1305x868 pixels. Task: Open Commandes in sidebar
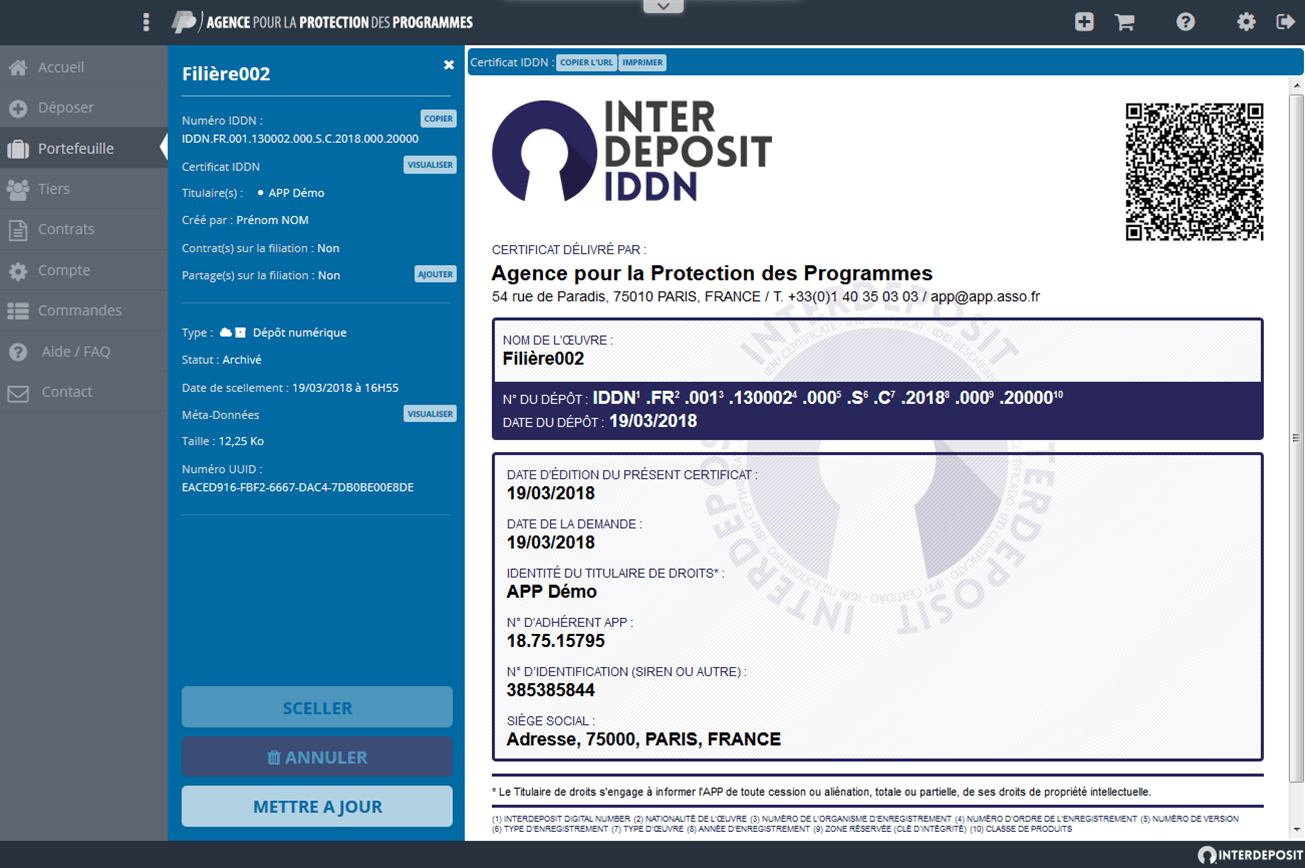coord(84,311)
